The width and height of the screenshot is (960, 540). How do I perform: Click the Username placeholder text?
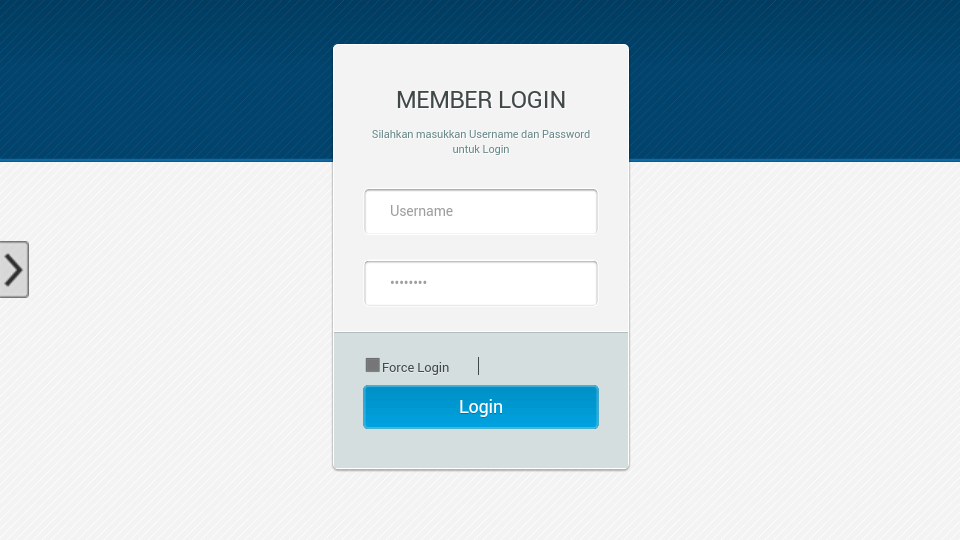click(421, 211)
